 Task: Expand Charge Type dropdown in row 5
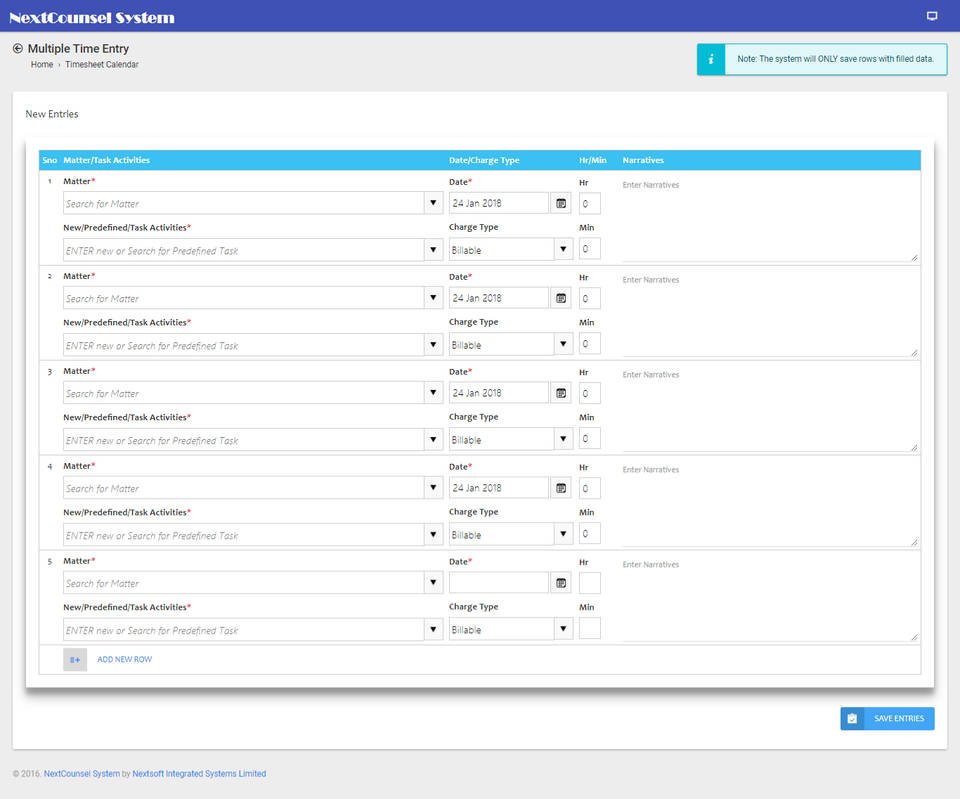coord(563,630)
